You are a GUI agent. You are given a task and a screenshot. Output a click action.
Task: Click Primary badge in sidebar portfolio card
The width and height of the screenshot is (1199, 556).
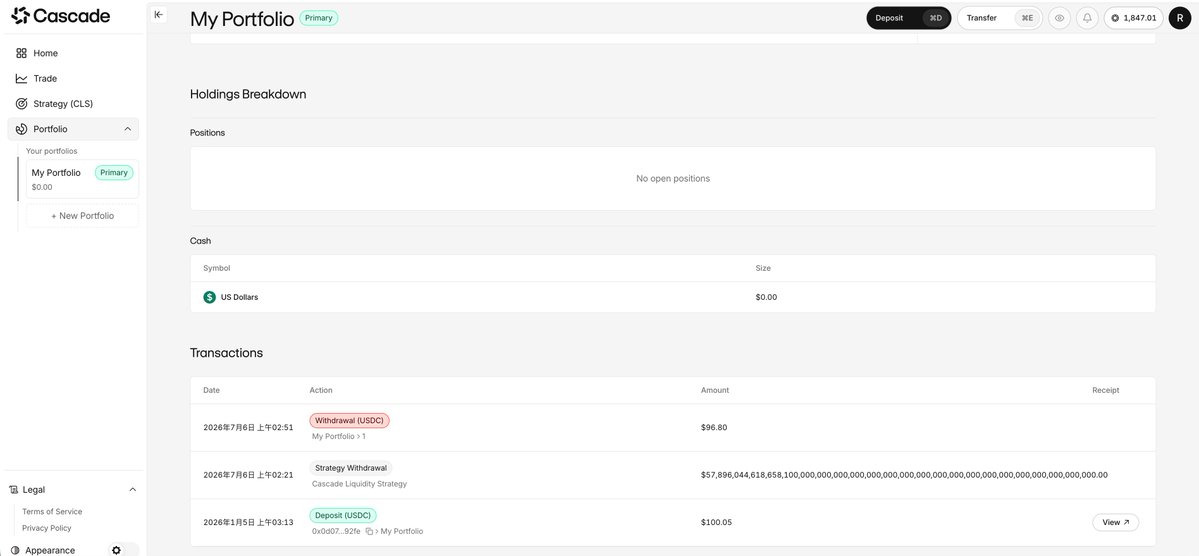114,173
